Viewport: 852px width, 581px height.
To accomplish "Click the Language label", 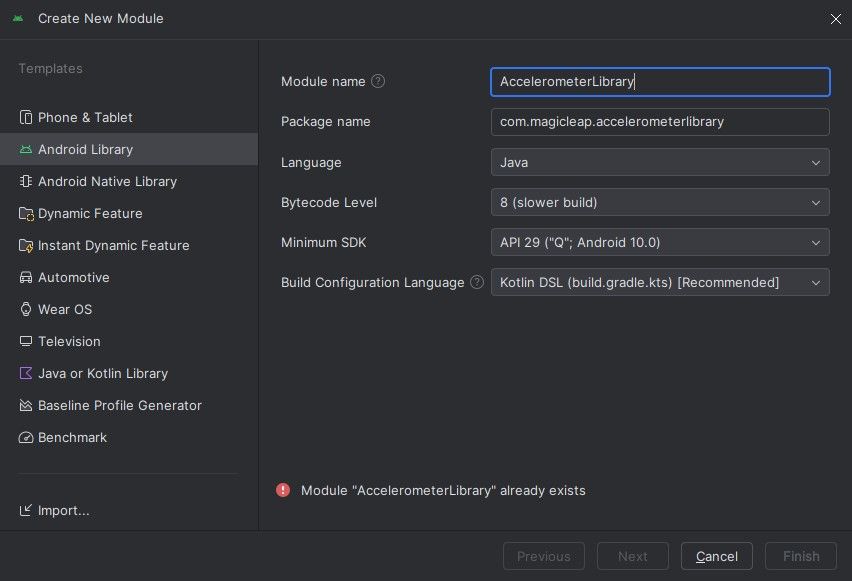I will coord(311,163).
